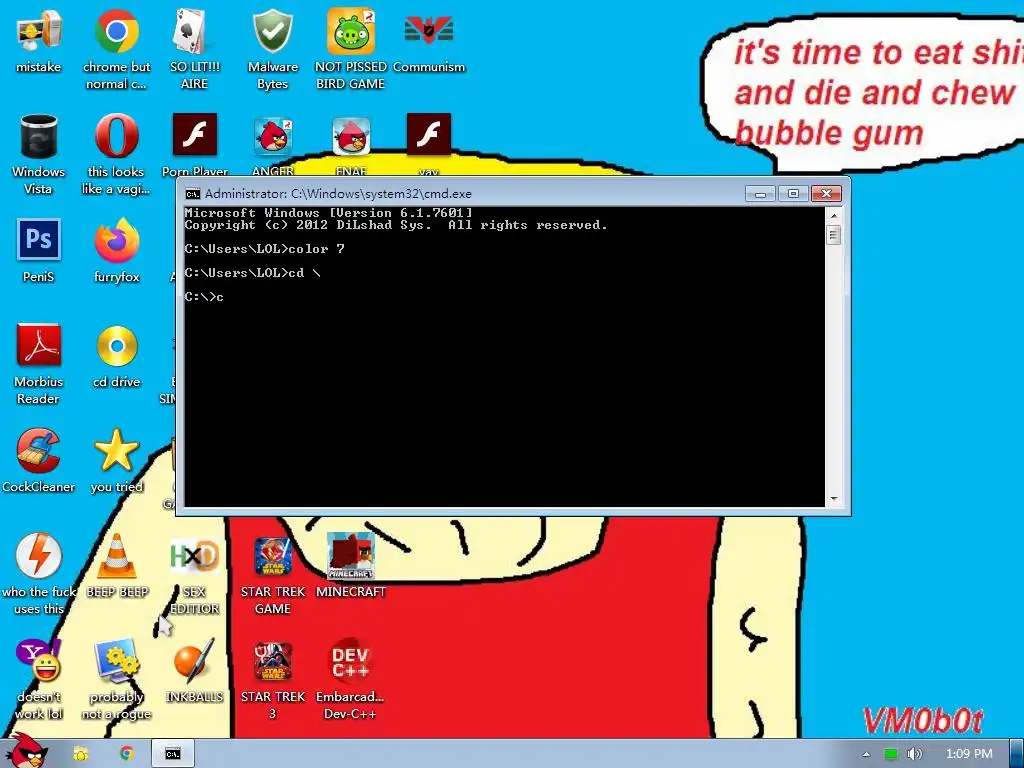Open the file explorer taskbar icon
The image size is (1024, 768).
[80, 754]
